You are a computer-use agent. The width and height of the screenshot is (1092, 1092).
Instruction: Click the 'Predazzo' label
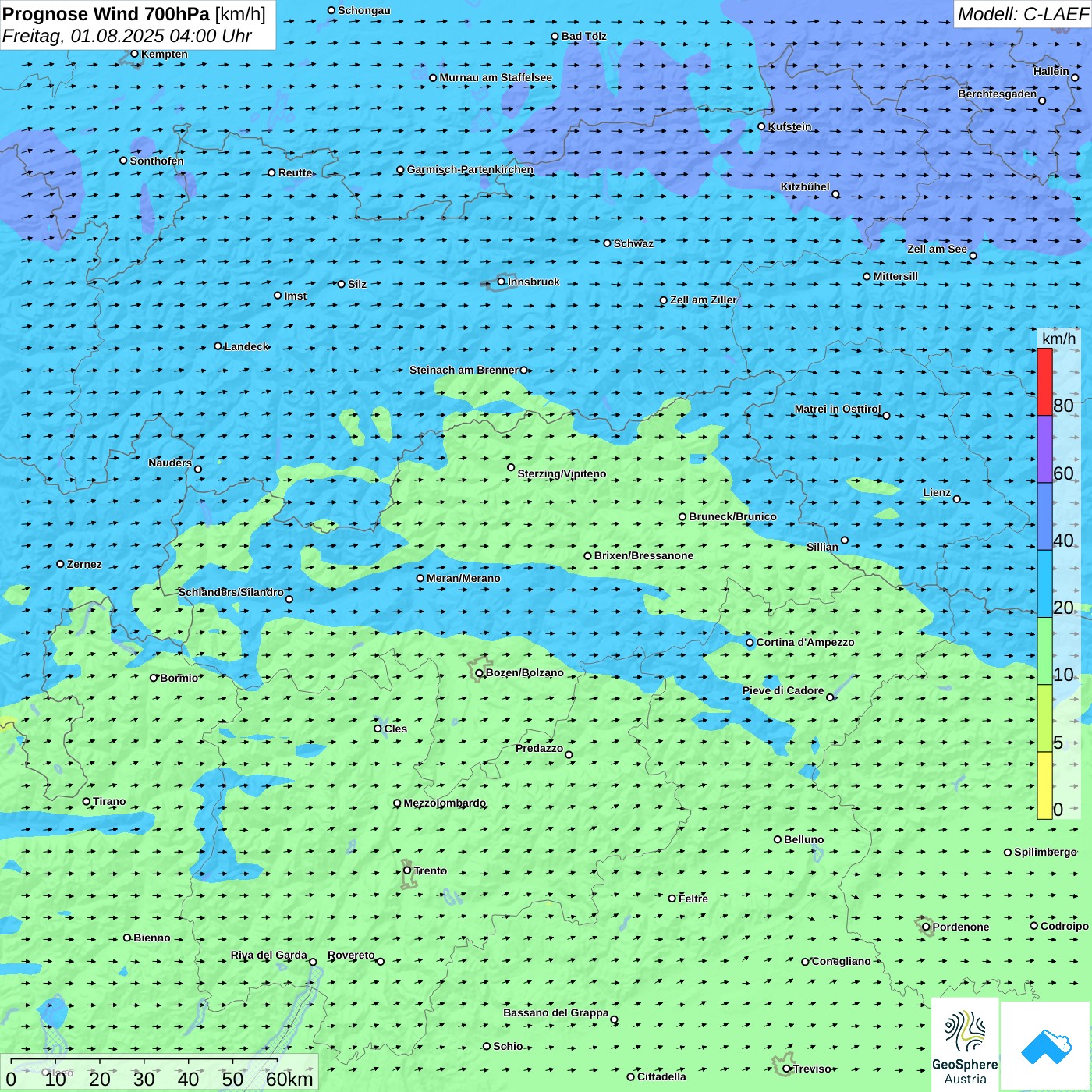click(x=539, y=748)
